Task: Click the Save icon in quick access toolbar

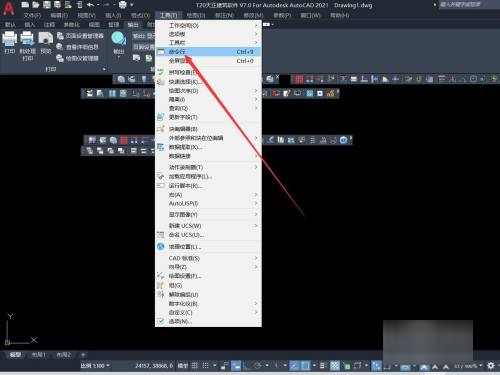Action: (x=47, y=5)
